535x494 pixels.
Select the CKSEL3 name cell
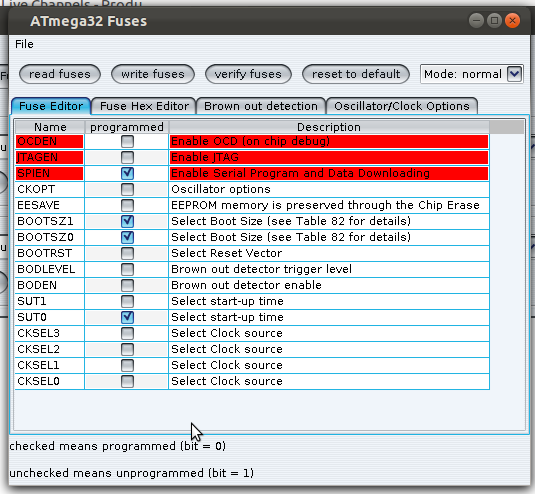point(49,333)
